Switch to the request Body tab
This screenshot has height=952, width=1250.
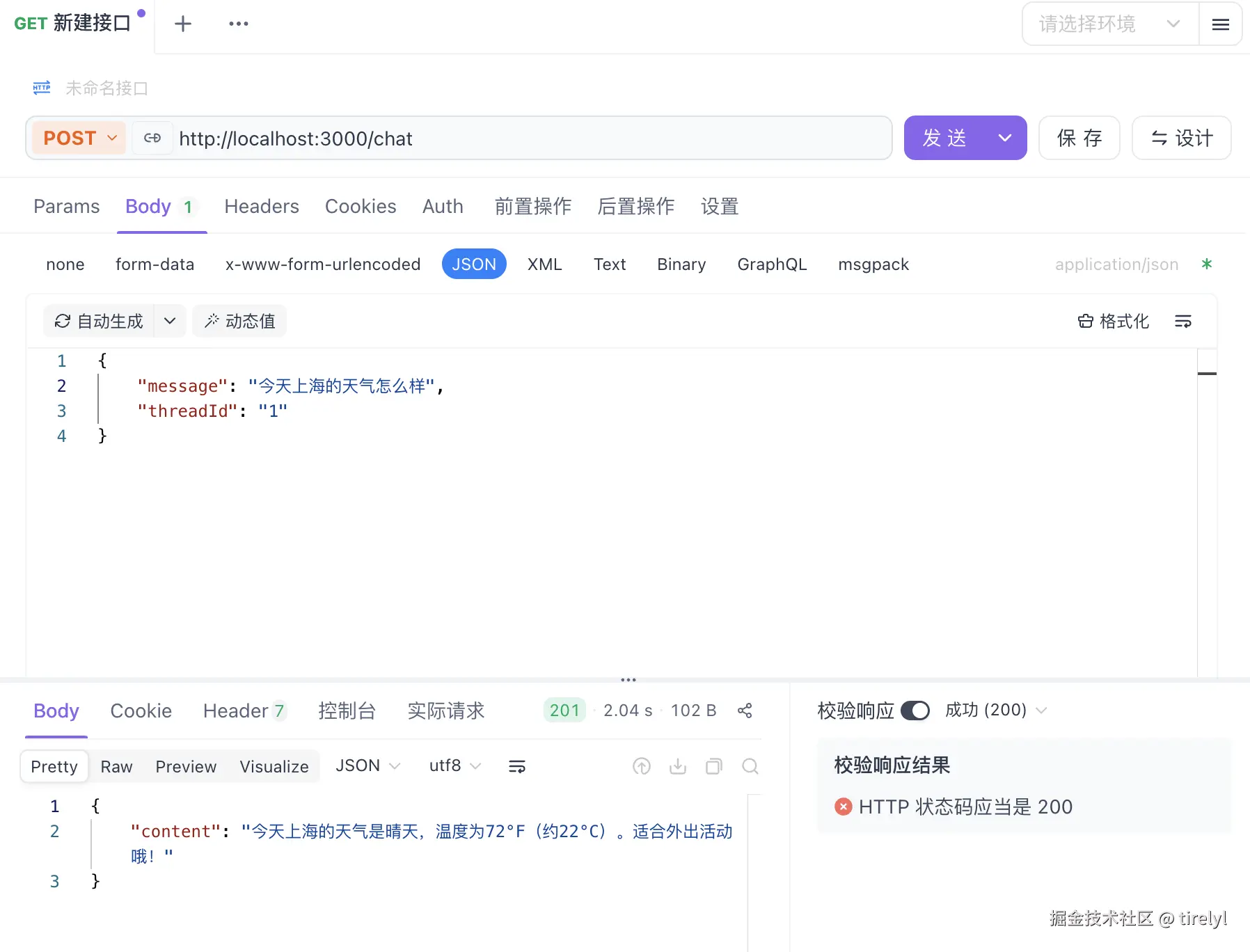(161, 207)
